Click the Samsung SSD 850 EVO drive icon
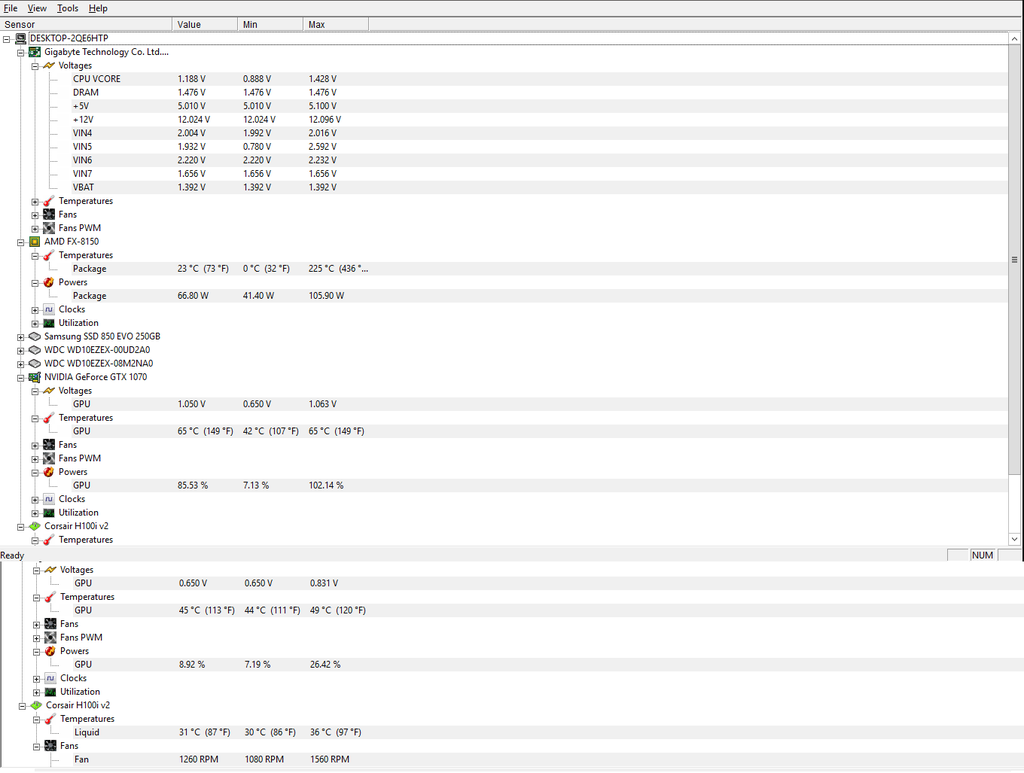The image size is (1024, 773). 35,337
